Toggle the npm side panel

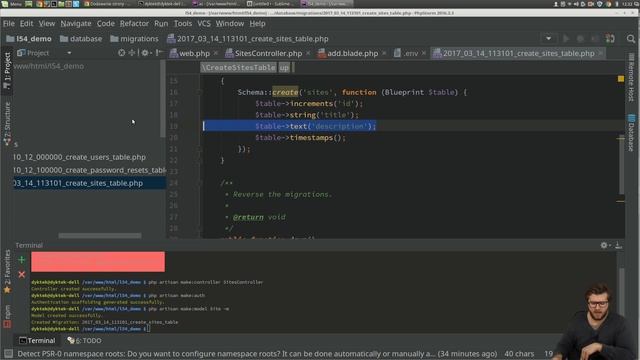(7, 317)
